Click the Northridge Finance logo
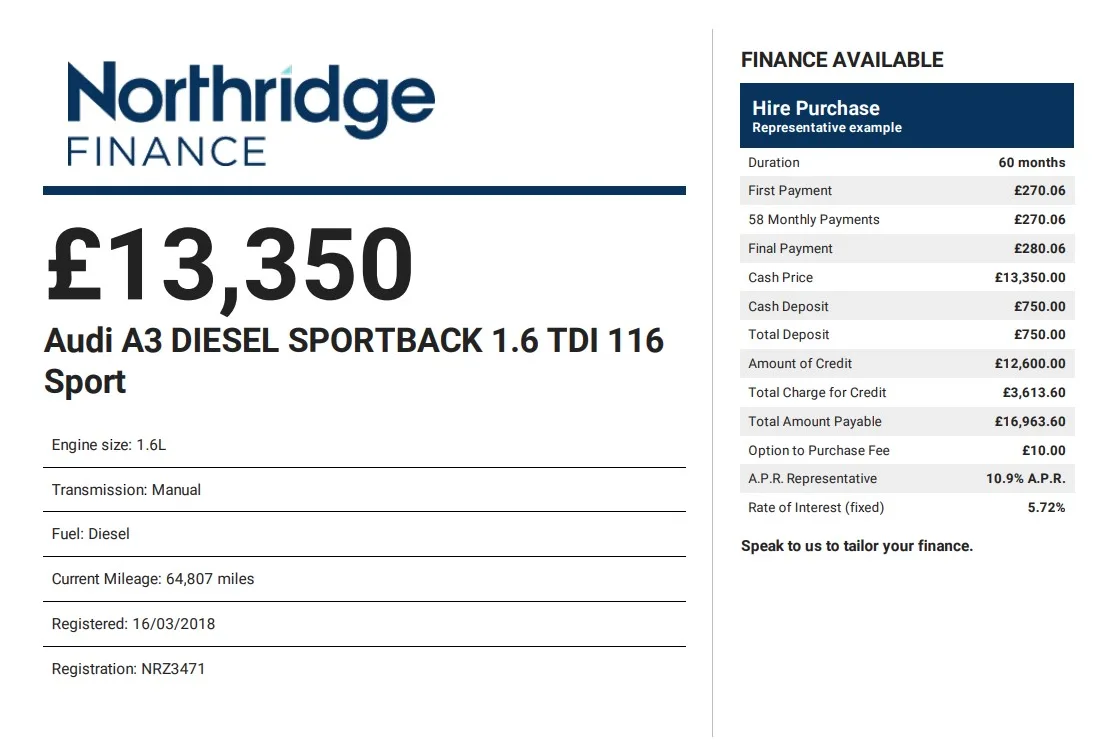The width and height of the screenshot is (1101, 750). [251, 113]
